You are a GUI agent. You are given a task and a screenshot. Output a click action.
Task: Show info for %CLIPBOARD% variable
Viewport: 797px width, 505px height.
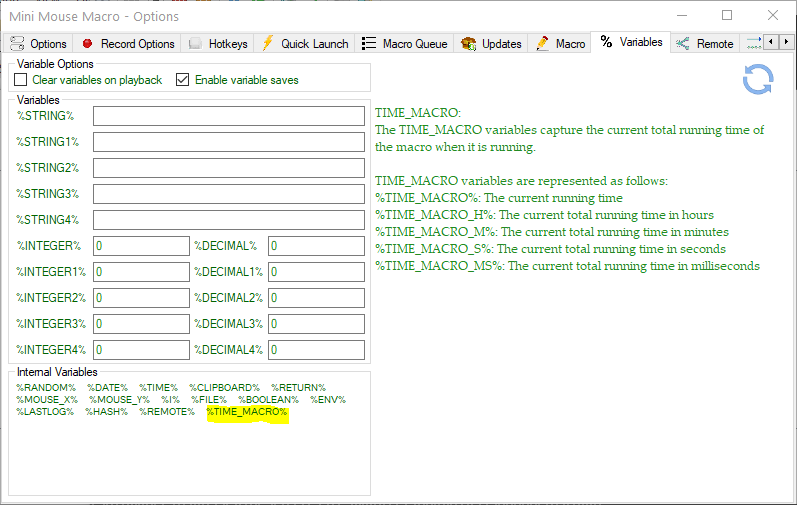pos(224,388)
